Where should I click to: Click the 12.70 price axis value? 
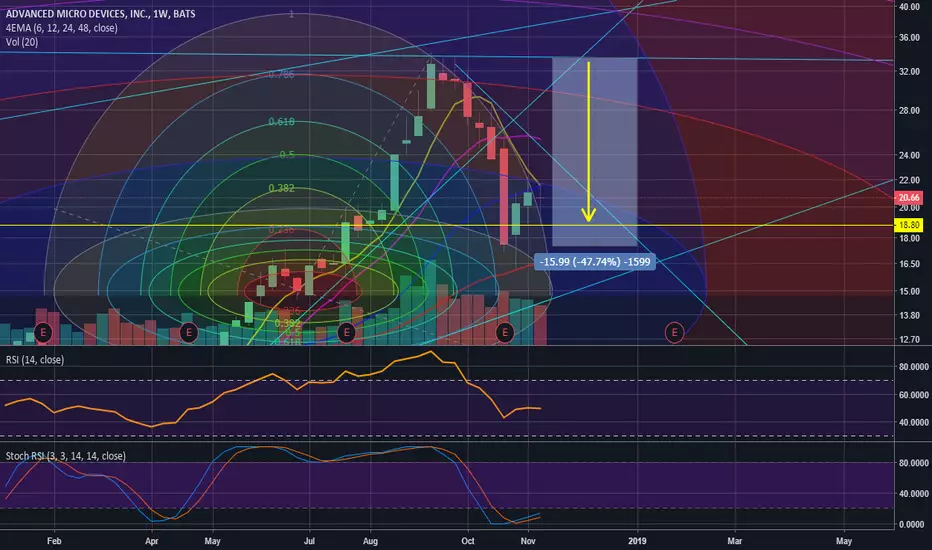point(909,340)
